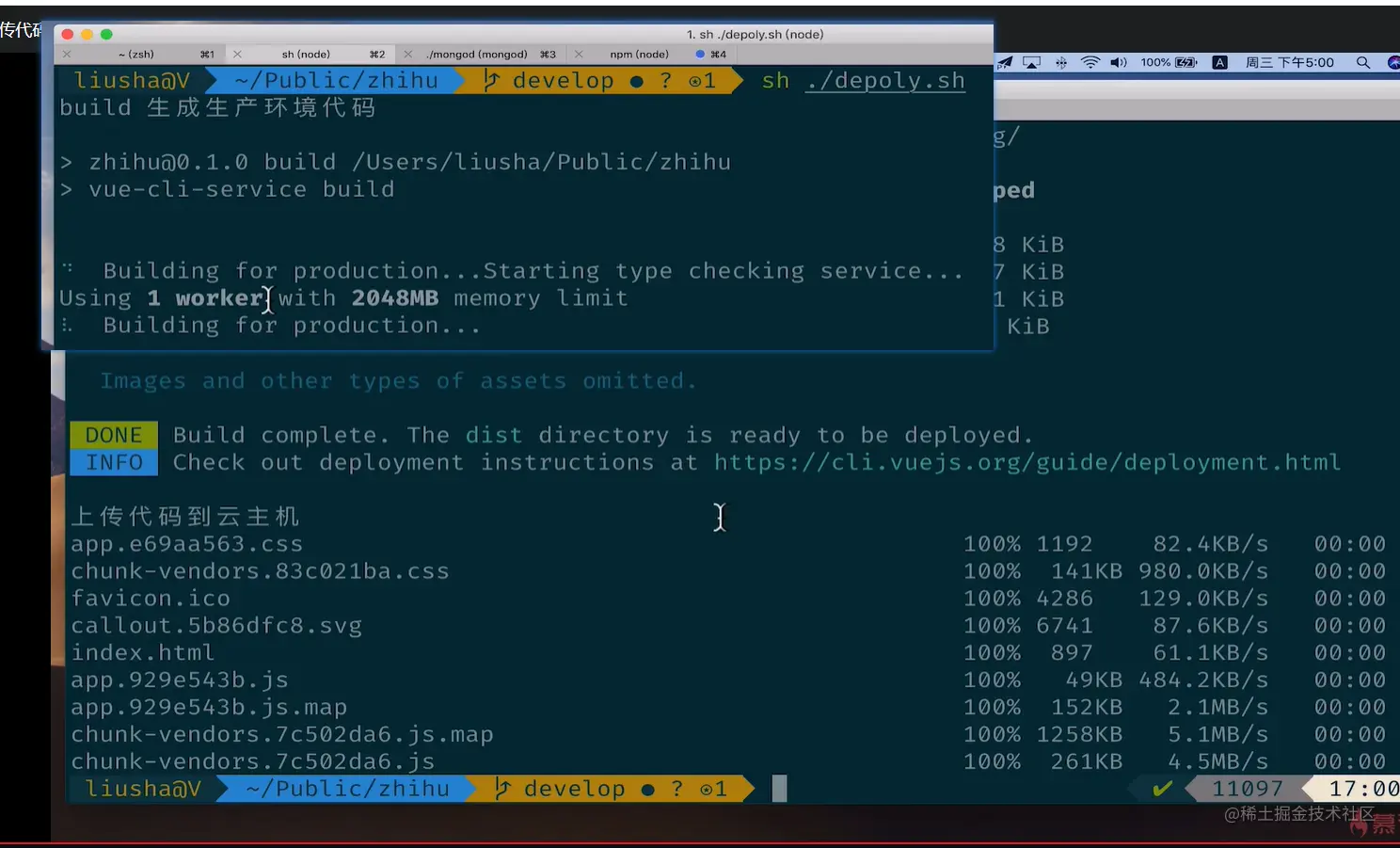Click liusha@V in the front window prompt

click(132, 81)
